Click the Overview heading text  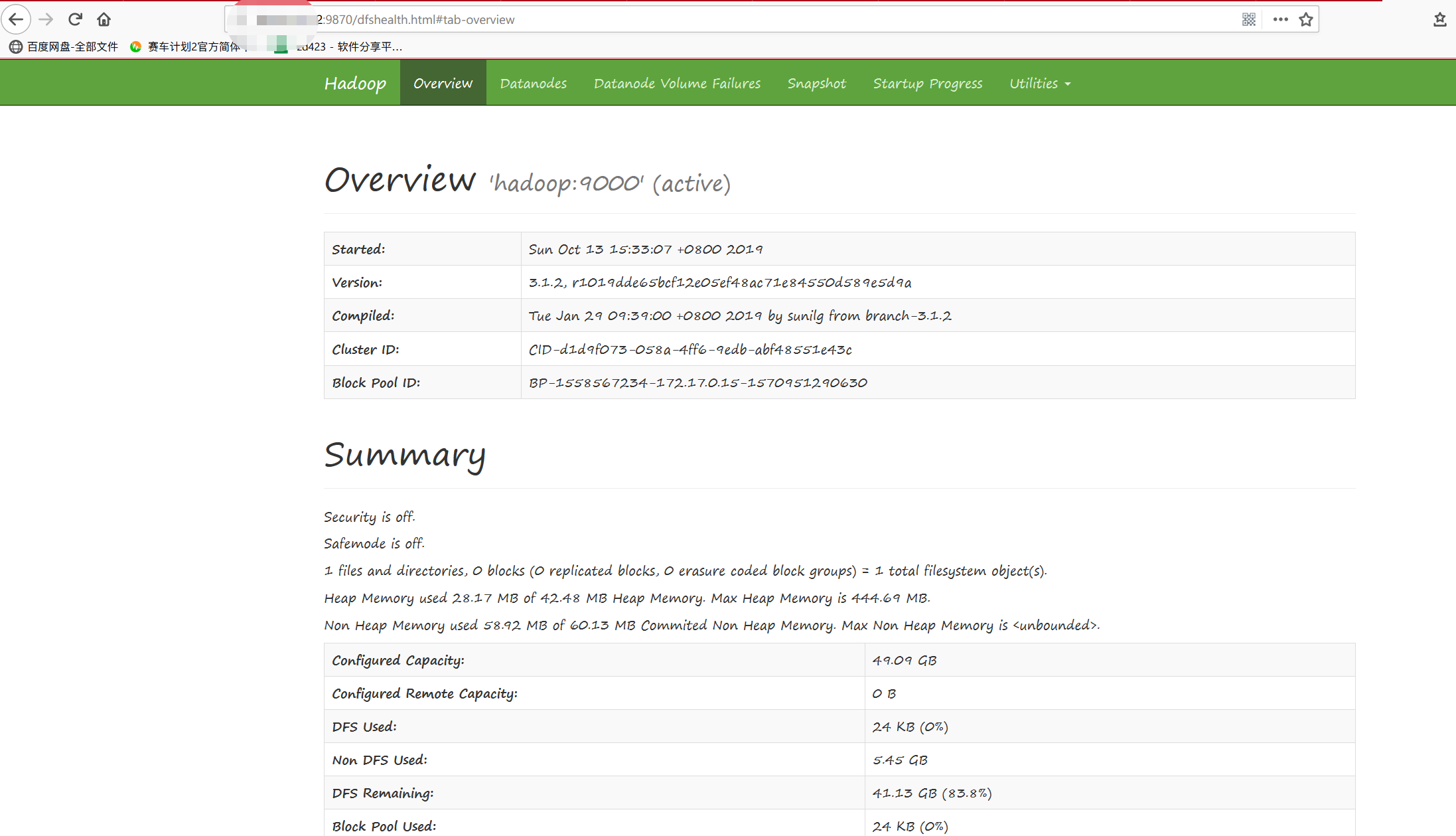coord(400,179)
